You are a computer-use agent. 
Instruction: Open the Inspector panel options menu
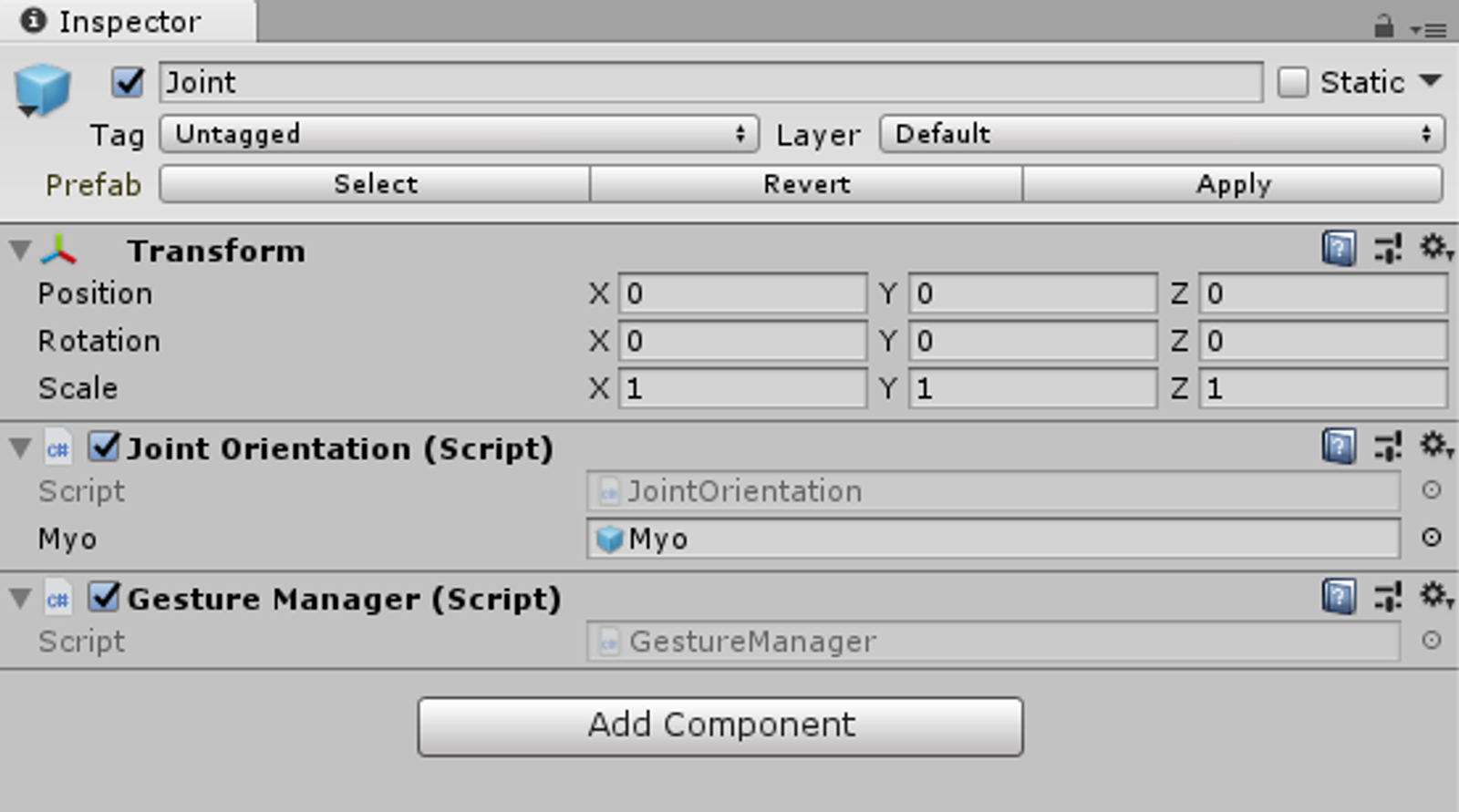coord(1429,29)
